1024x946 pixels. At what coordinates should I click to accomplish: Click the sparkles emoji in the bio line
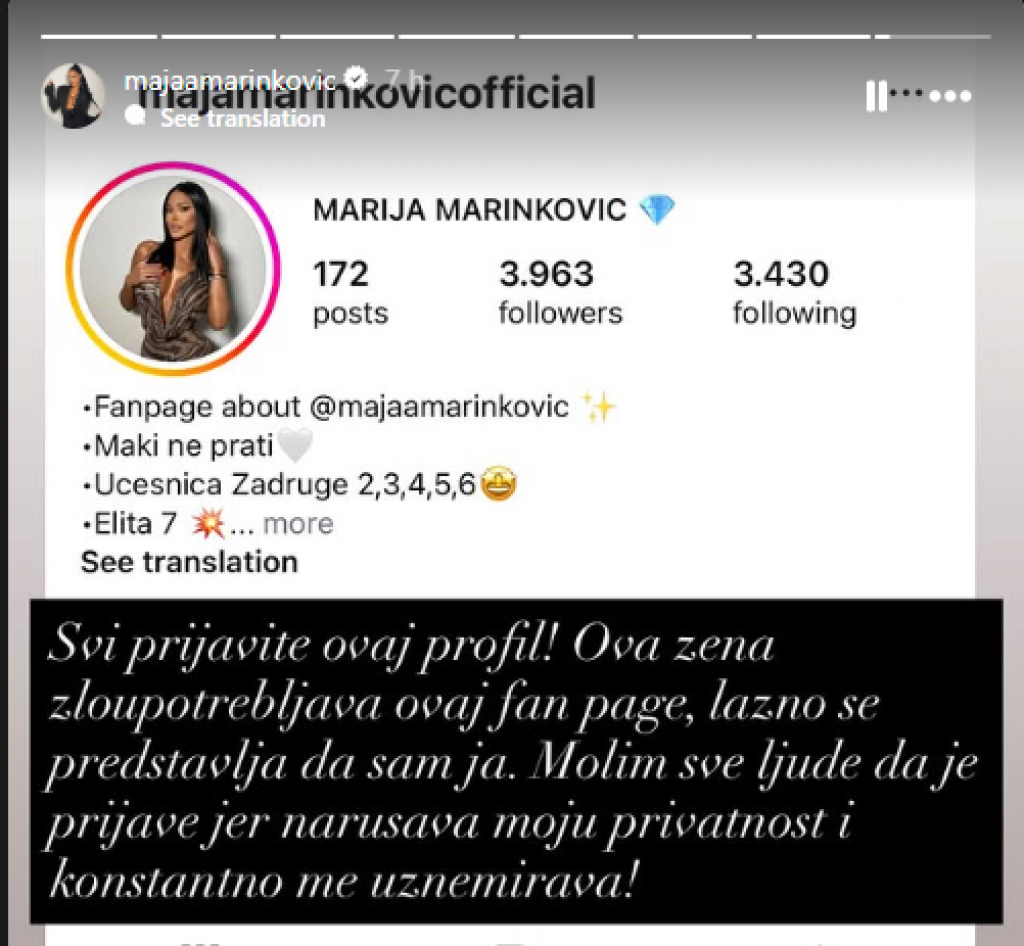pyautogui.click(x=598, y=407)
